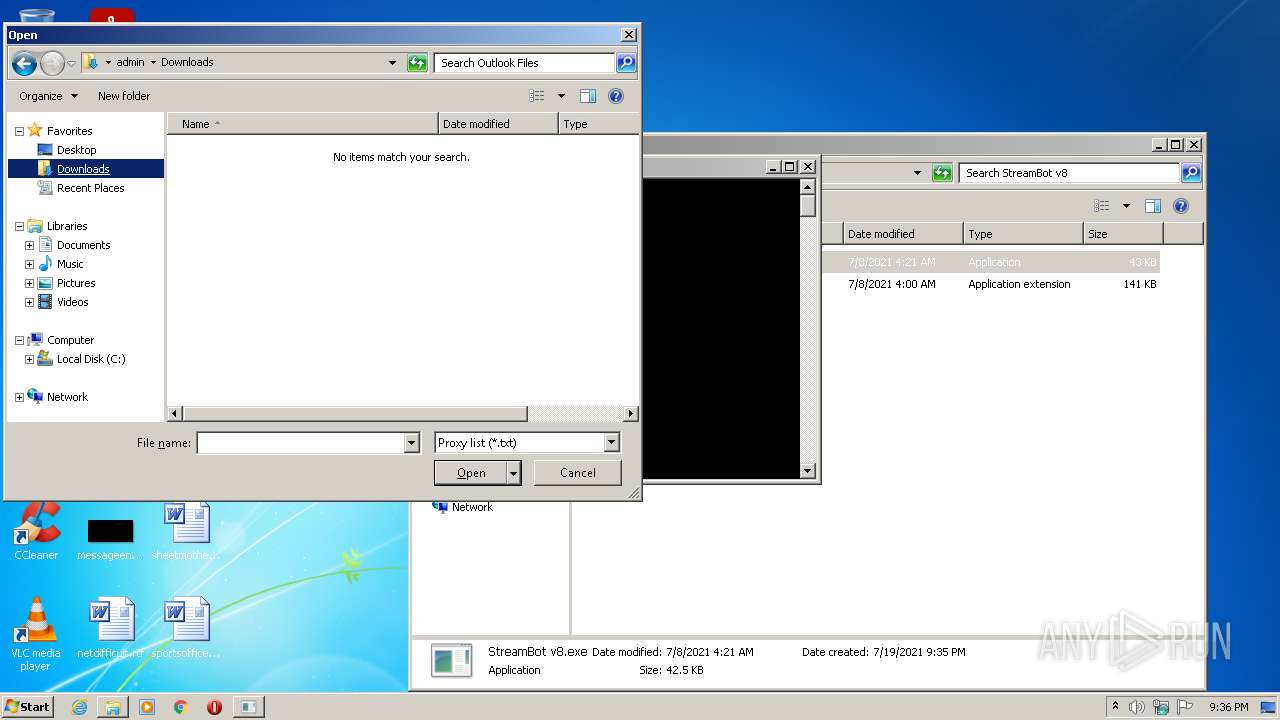Click the Open button
Screen dimensions: 1280x720
[x=471, y=473]
